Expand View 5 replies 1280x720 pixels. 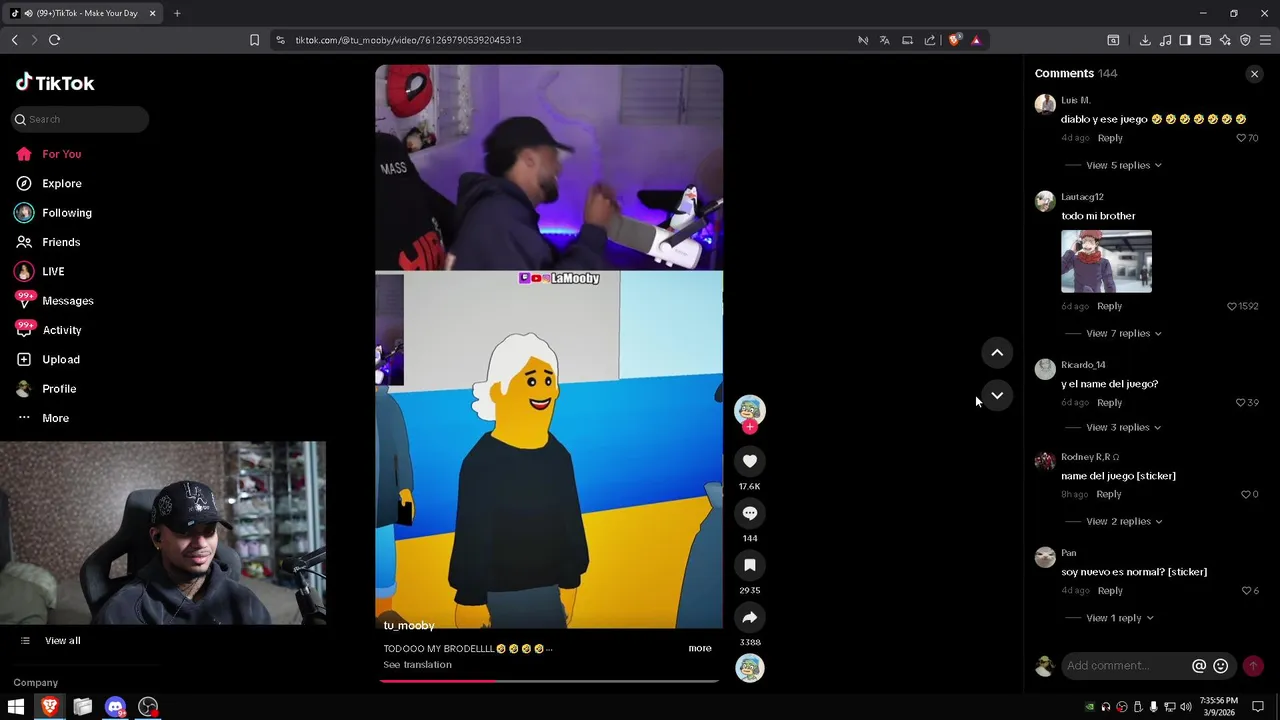pos(1124,165)
